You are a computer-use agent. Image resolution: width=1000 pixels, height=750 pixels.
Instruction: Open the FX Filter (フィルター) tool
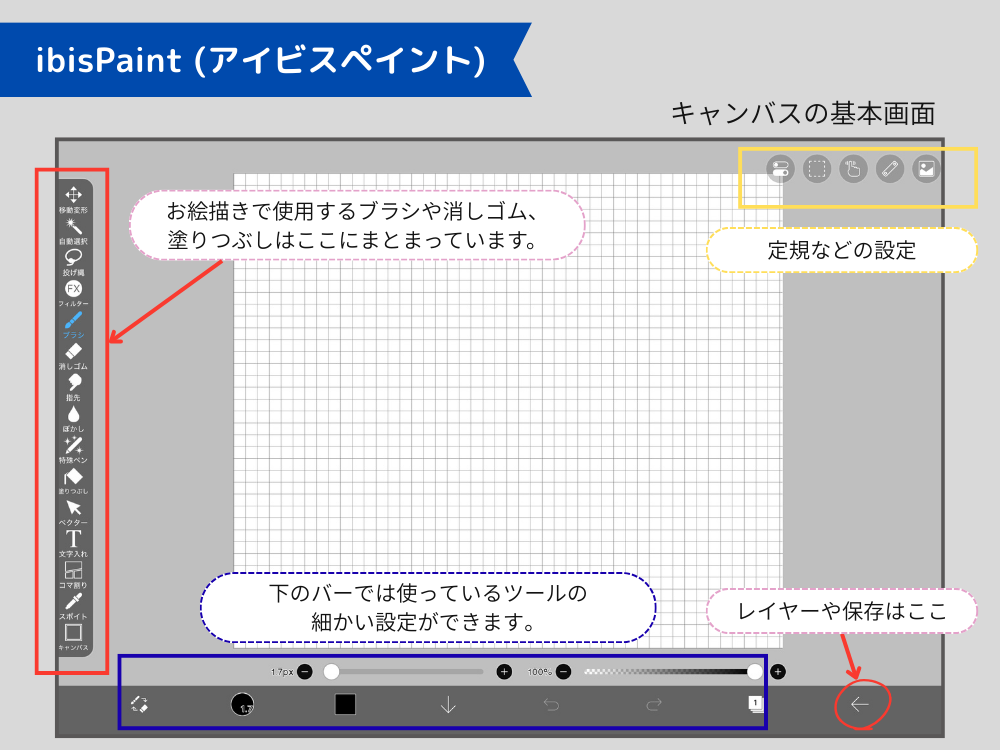click(73, 289)
